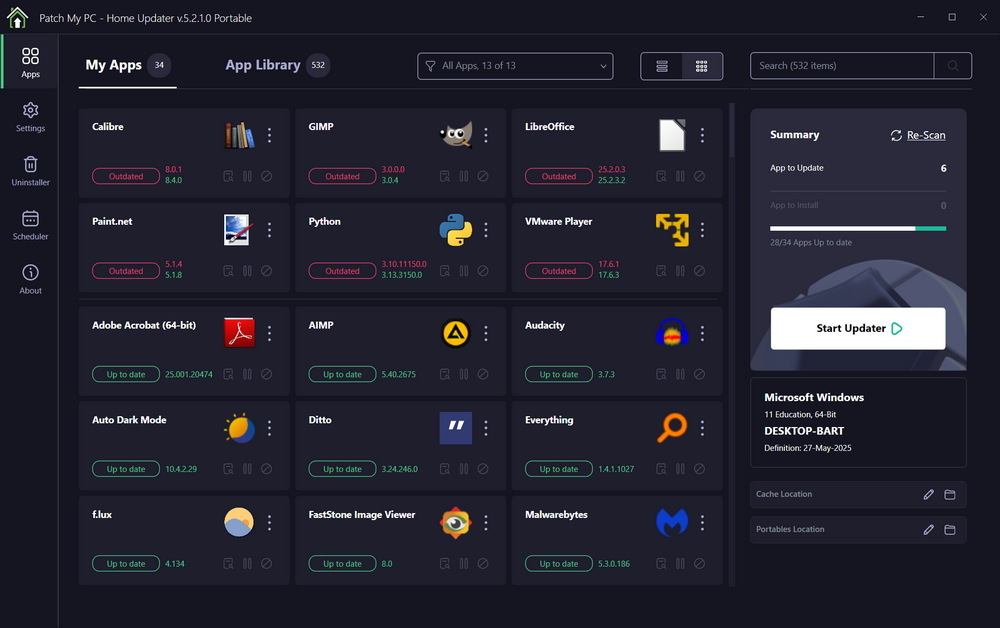
Task: Open the three-dot menu for GIMP
Action: [486, 135]
